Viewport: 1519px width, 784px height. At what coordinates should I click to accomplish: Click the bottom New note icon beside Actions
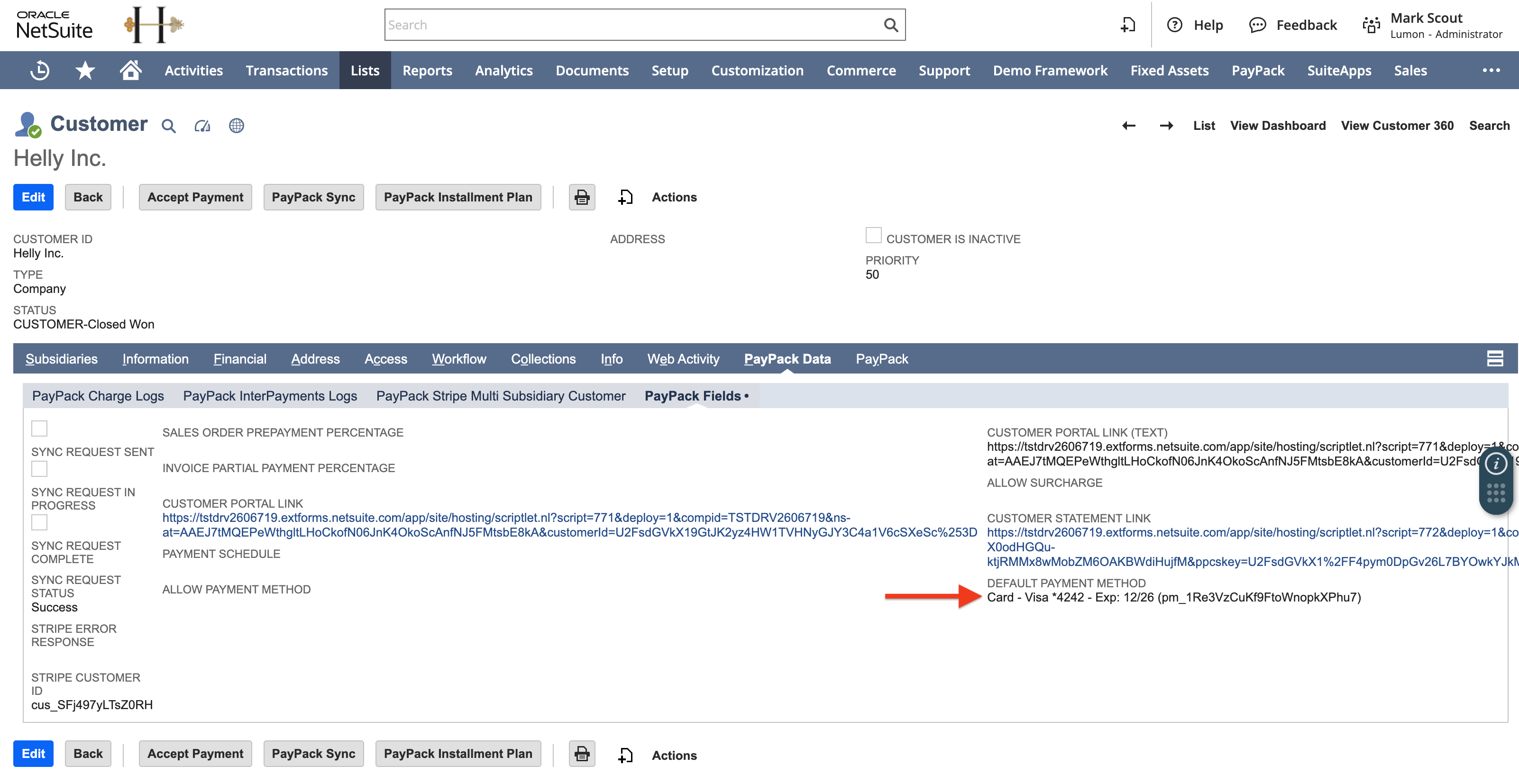coord(625,755)
